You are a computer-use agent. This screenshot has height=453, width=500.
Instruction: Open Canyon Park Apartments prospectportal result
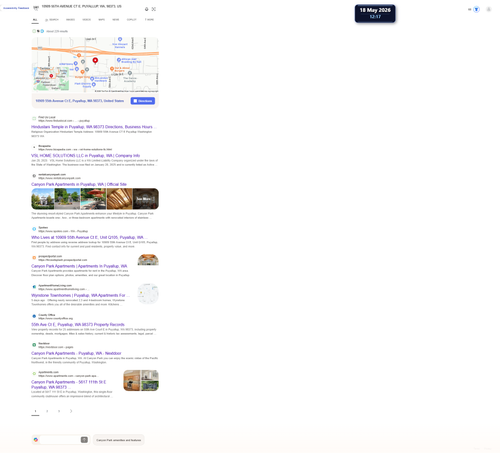pos(79,266)
